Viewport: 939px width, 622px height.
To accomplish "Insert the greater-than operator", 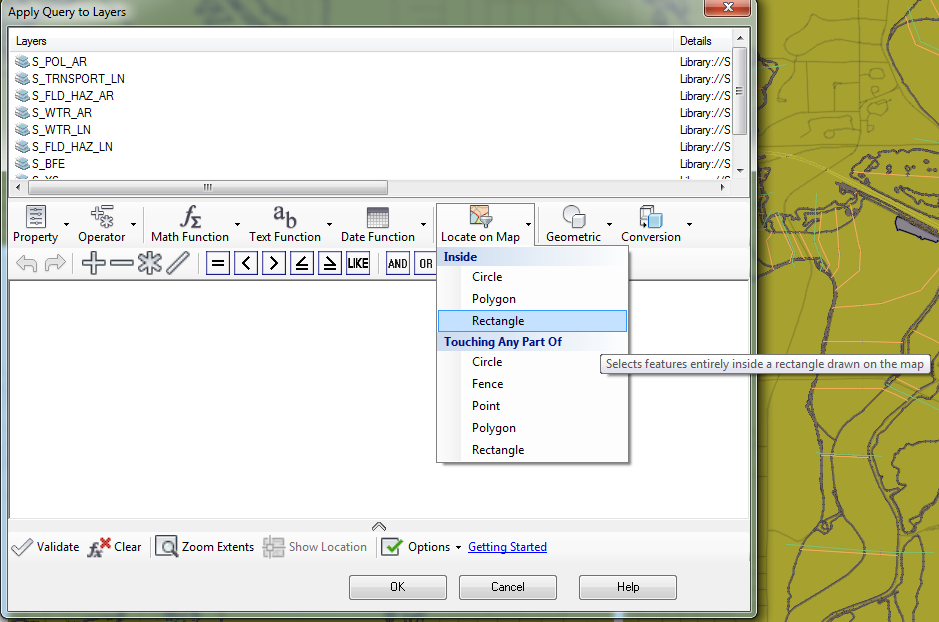I will click(274, 263).
